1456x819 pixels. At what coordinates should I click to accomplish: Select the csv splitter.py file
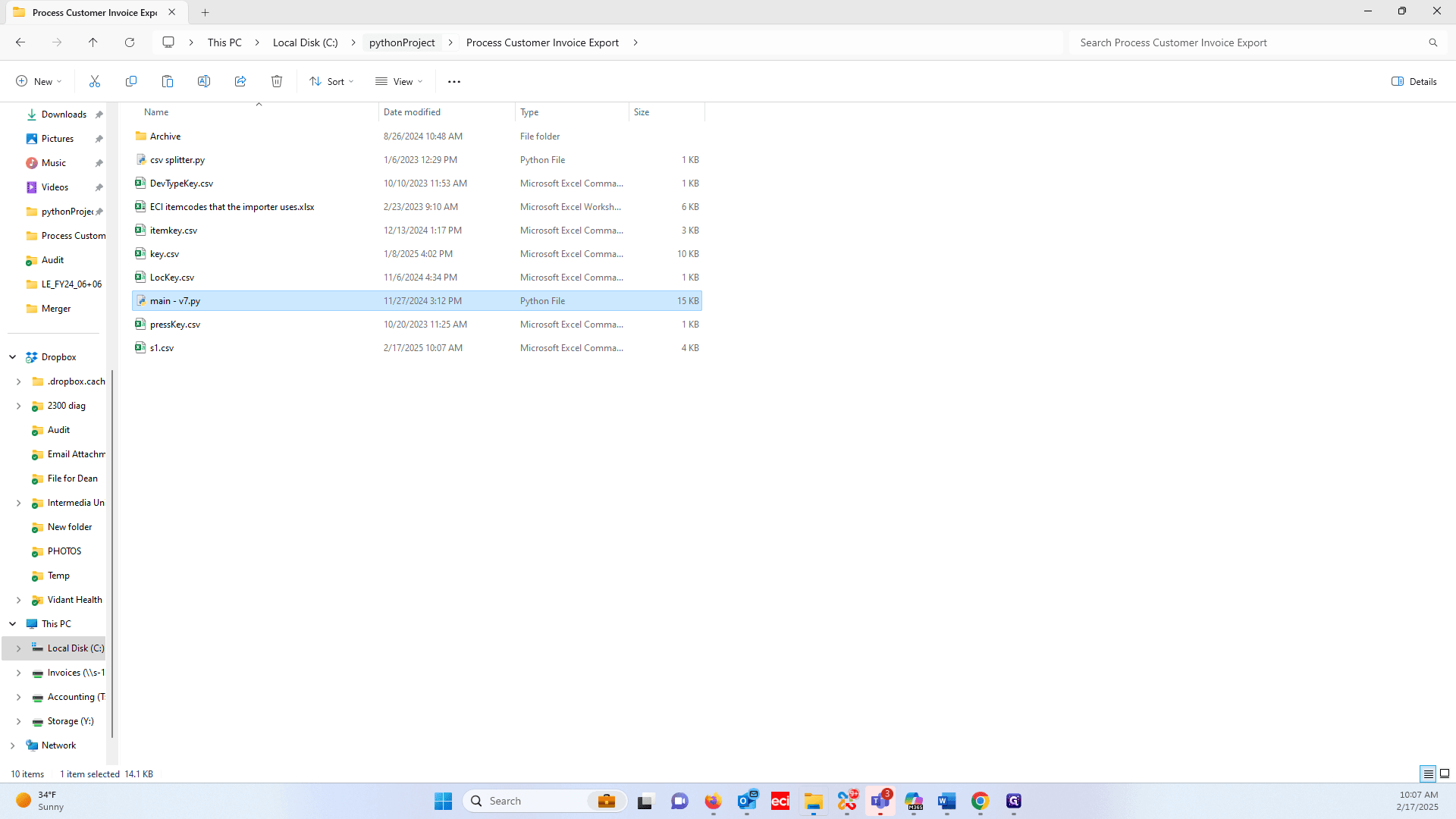click(x=417, y=160)
